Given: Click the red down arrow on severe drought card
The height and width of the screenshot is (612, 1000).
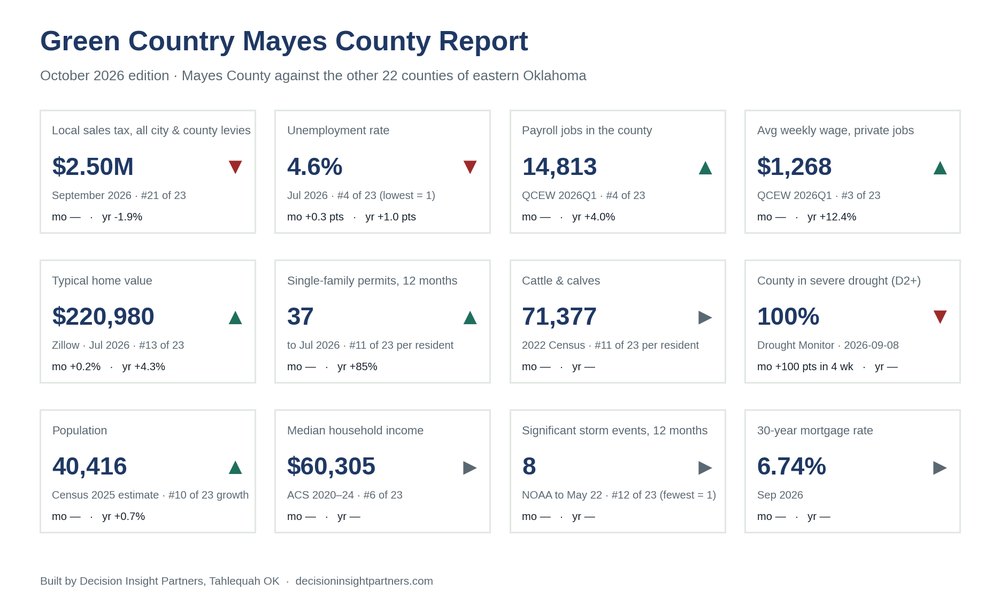Looking at the screenshot, I should click(x=940, y=317).
